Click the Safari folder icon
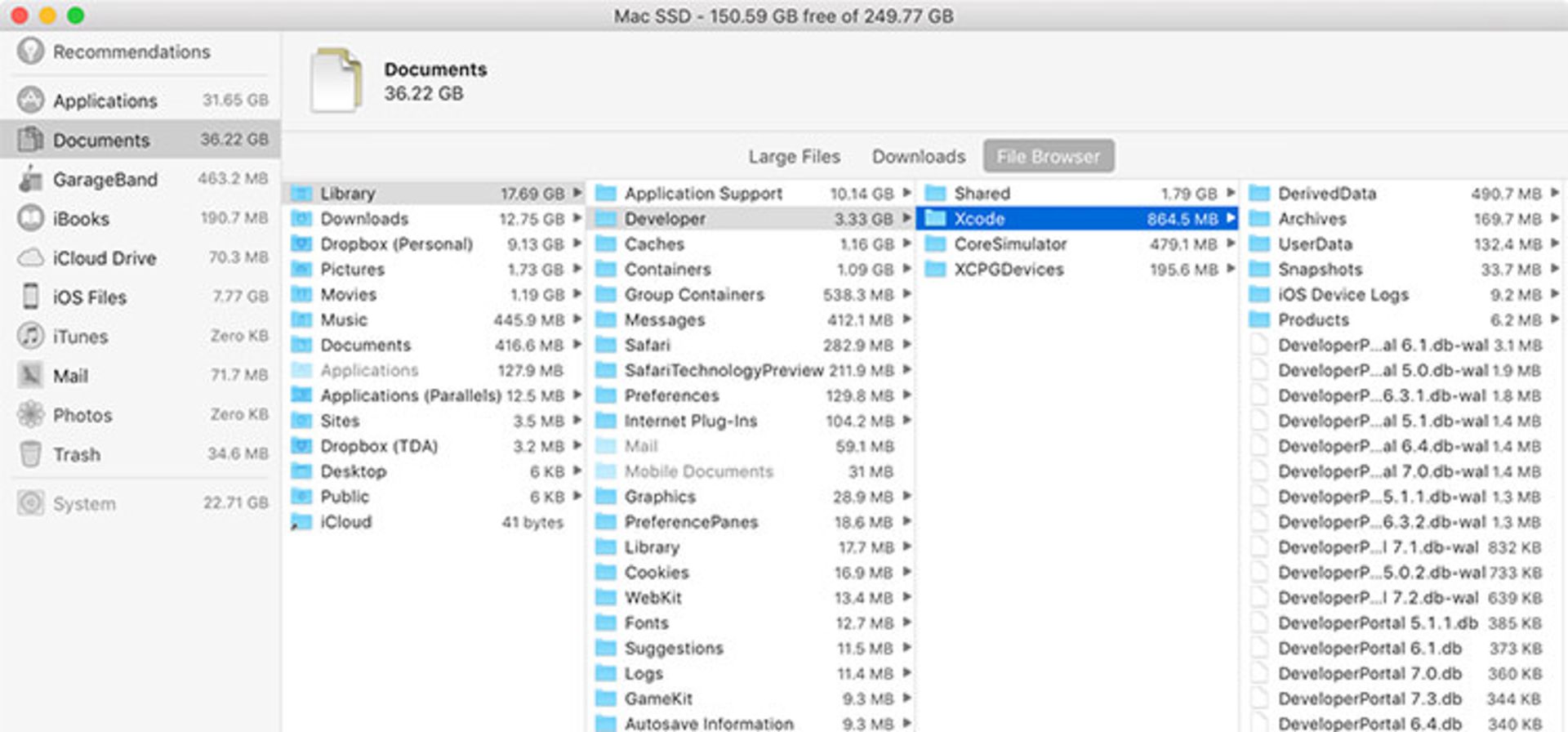This screenshot has height=732, width=1568. click(605, 345)
